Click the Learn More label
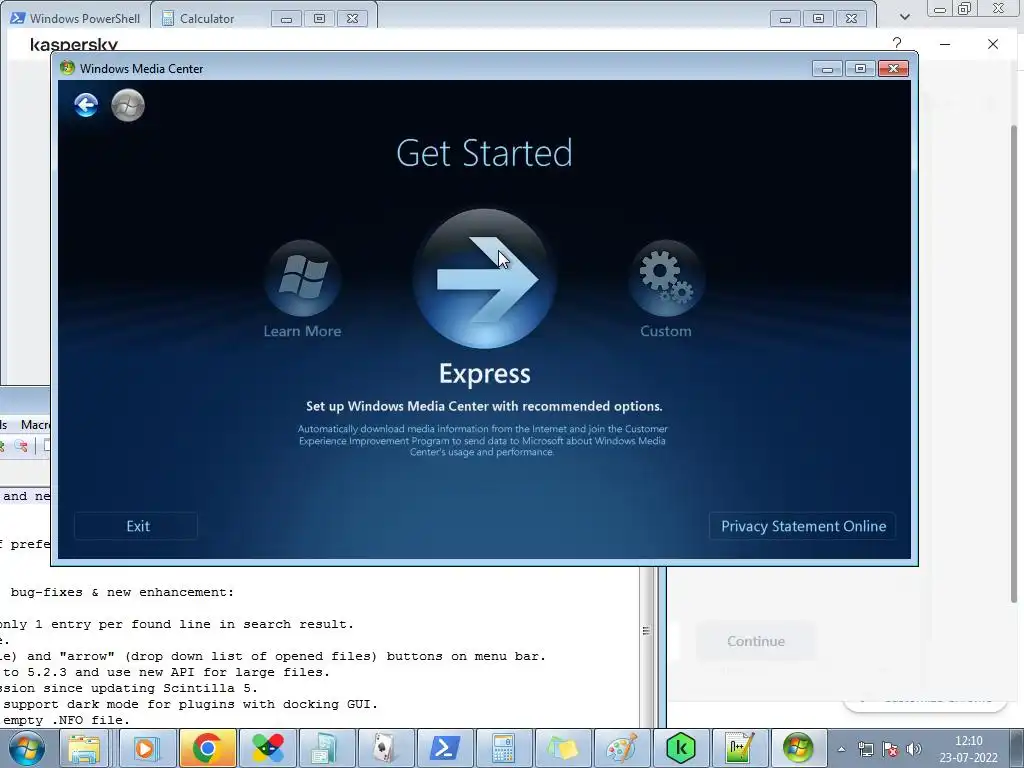 coord(302,331)
